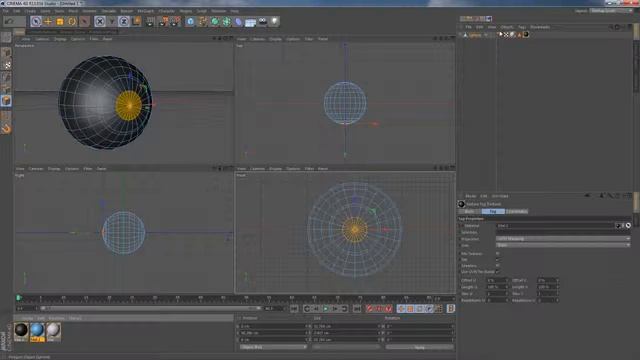Image resolution: width=640 pixels, height=360 pixels.
Task: Click the Play Forward button
Action: click(x=326, y=309)
